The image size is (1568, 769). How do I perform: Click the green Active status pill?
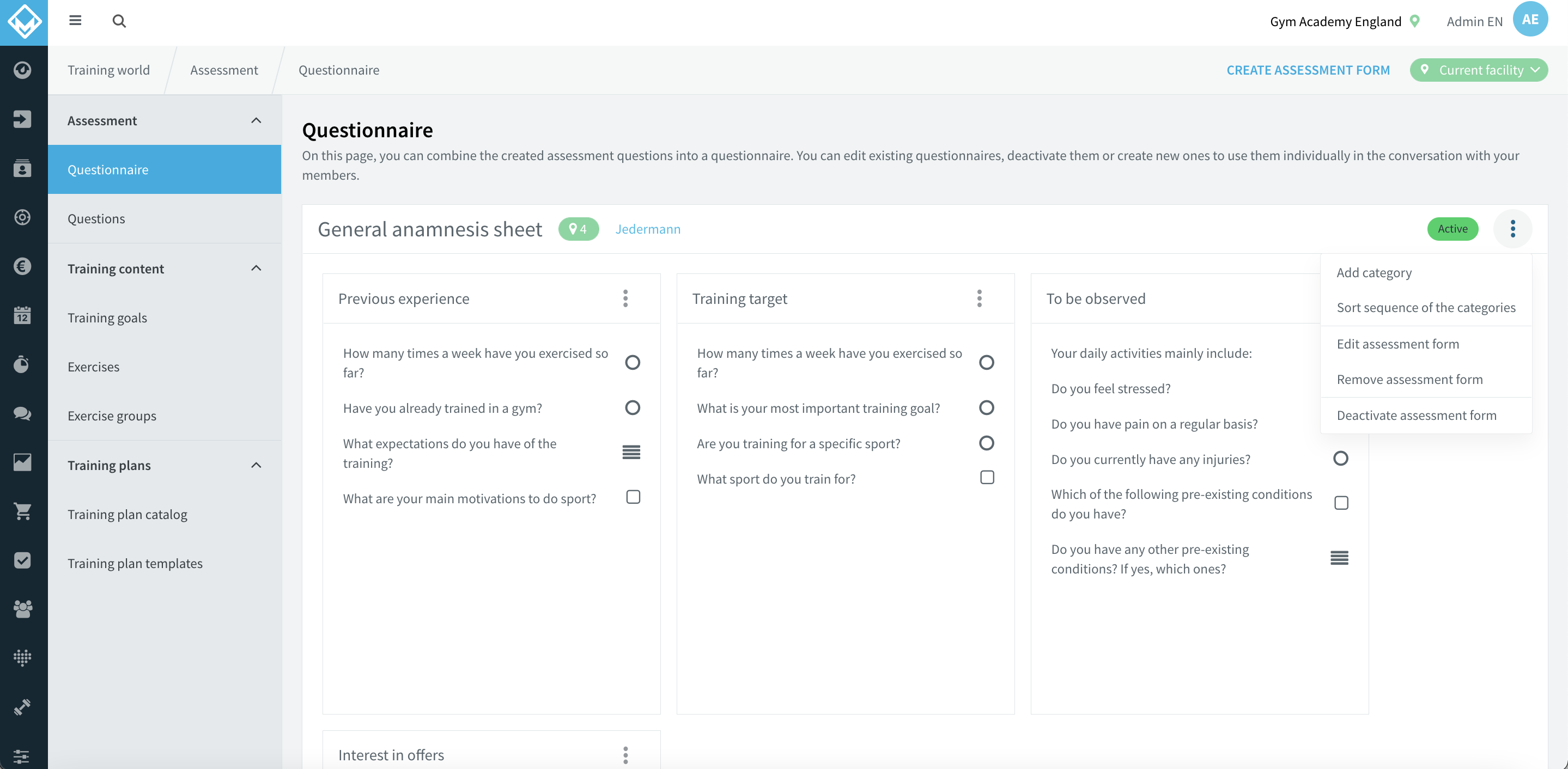1453,229
